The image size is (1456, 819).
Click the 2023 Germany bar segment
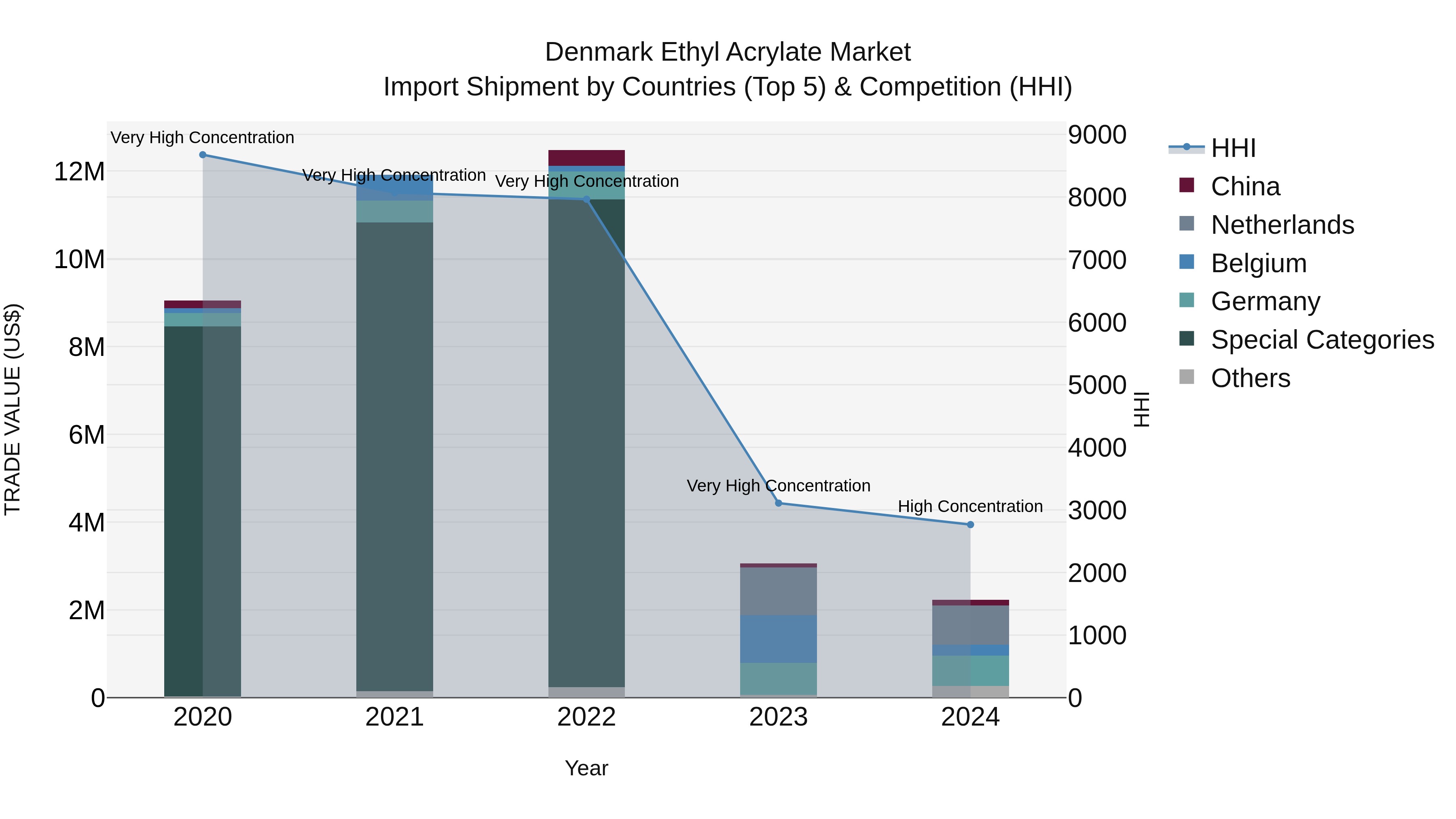click(779, 679)
